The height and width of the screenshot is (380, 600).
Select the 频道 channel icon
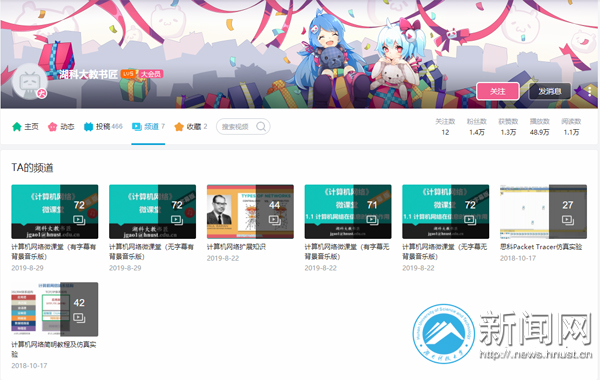137,127
